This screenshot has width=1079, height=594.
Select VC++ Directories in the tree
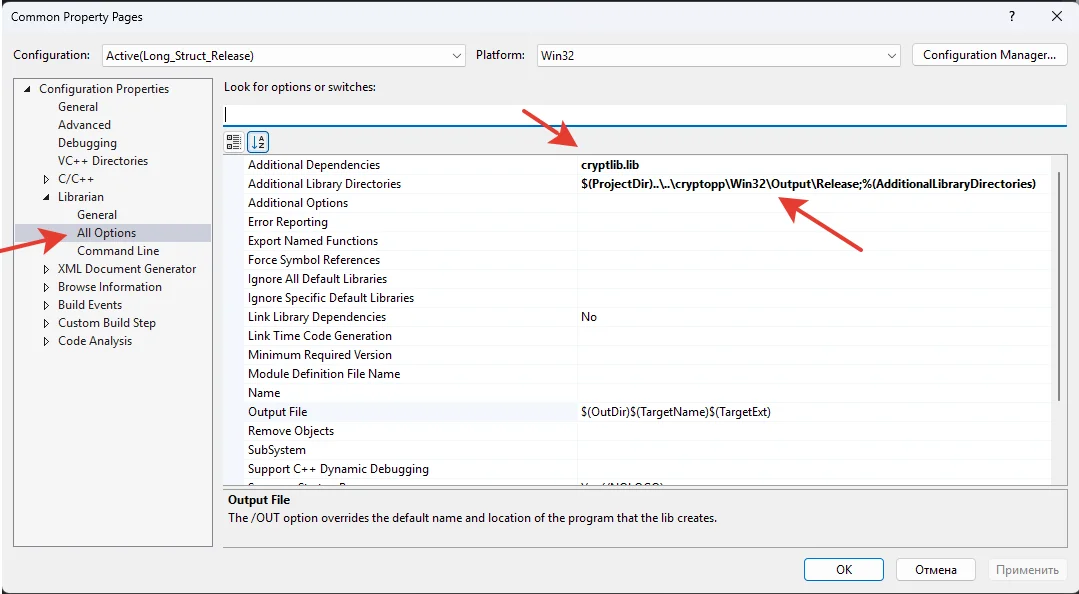tap(102, 161)
